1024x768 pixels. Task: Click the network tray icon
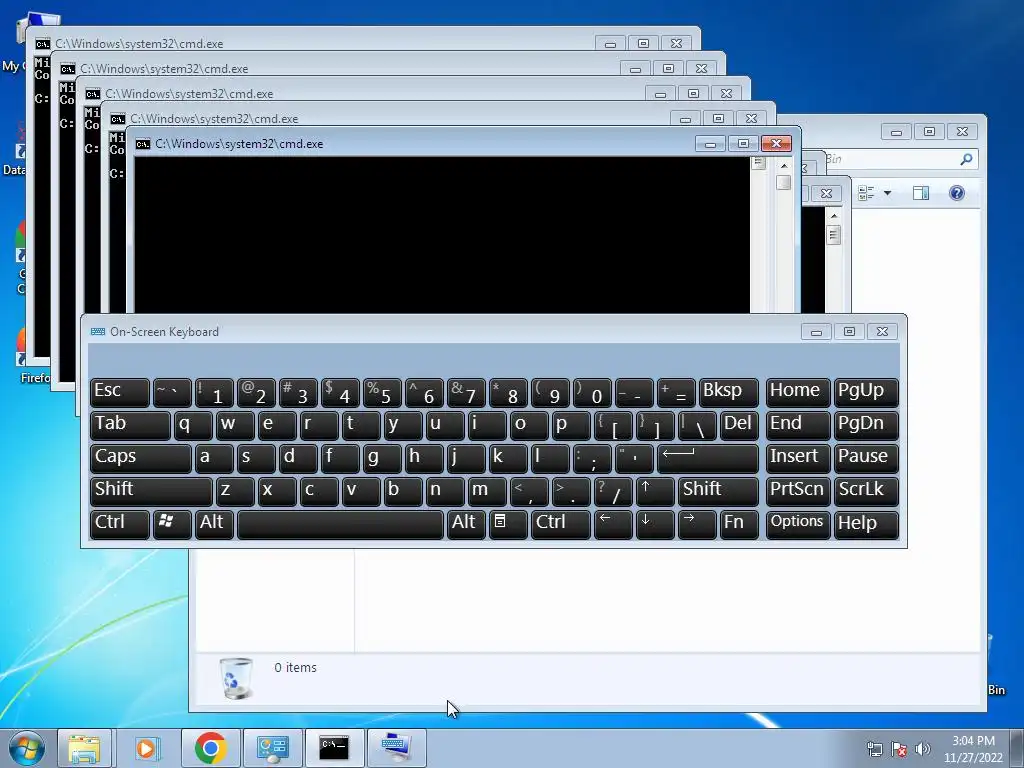coord(874,749)
